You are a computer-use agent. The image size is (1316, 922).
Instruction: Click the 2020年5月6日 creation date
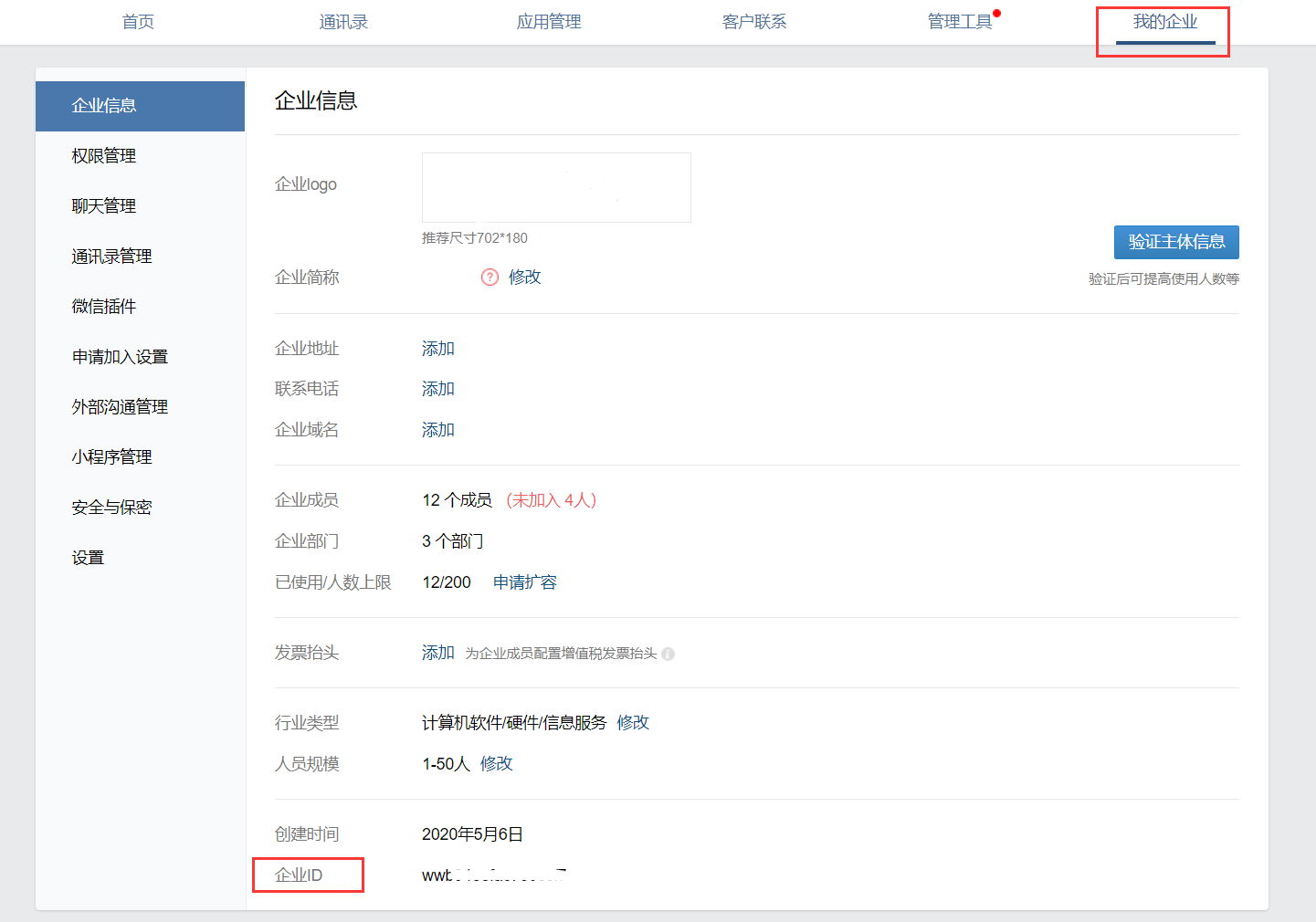(472, 834)
